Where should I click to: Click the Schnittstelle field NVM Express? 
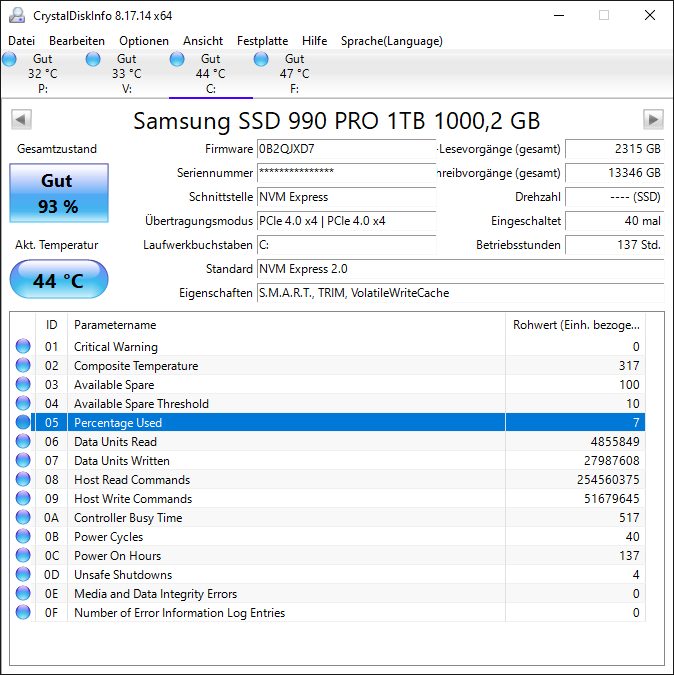click(346, 197)
